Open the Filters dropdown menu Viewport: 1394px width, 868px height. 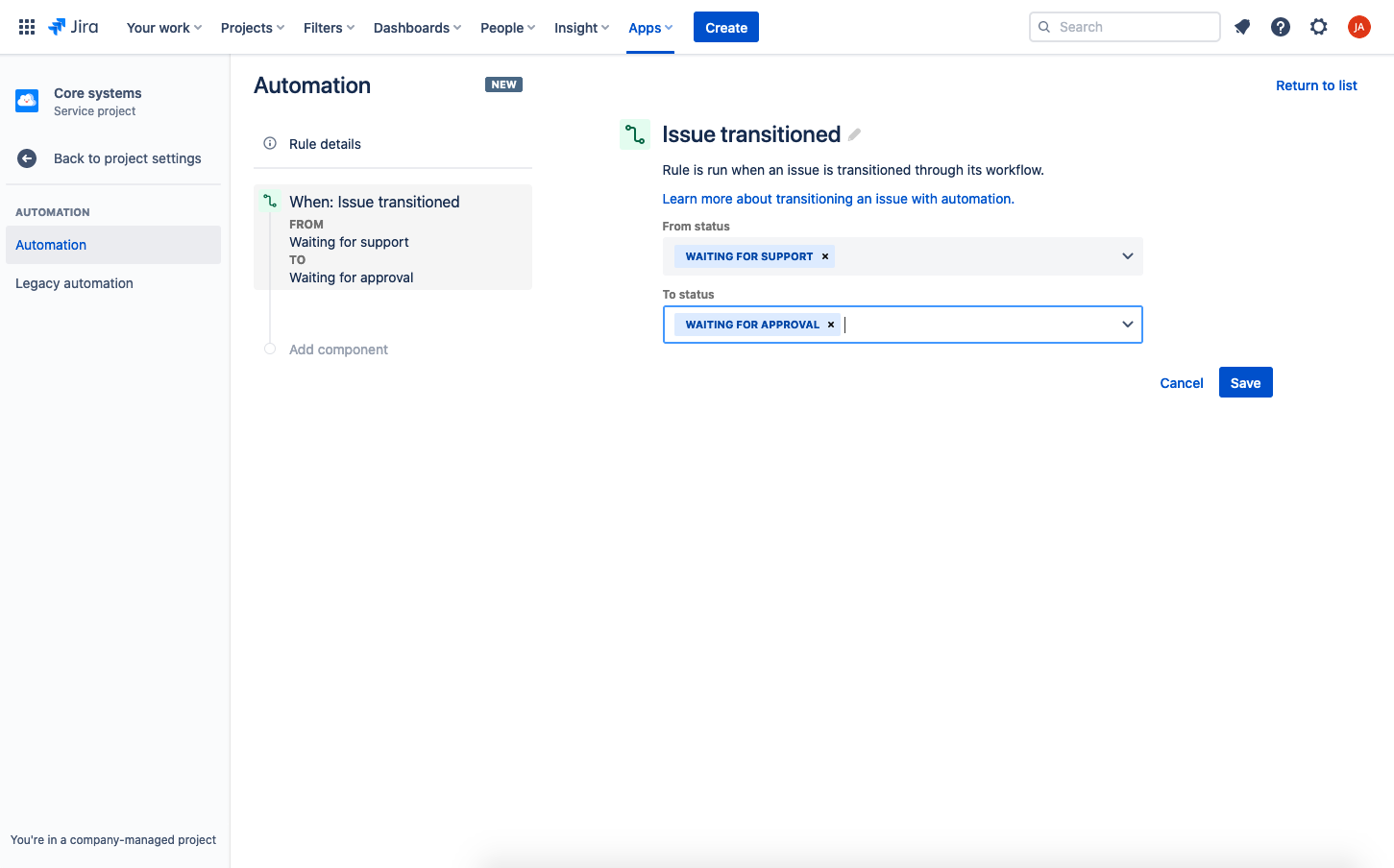coord(329,28)
